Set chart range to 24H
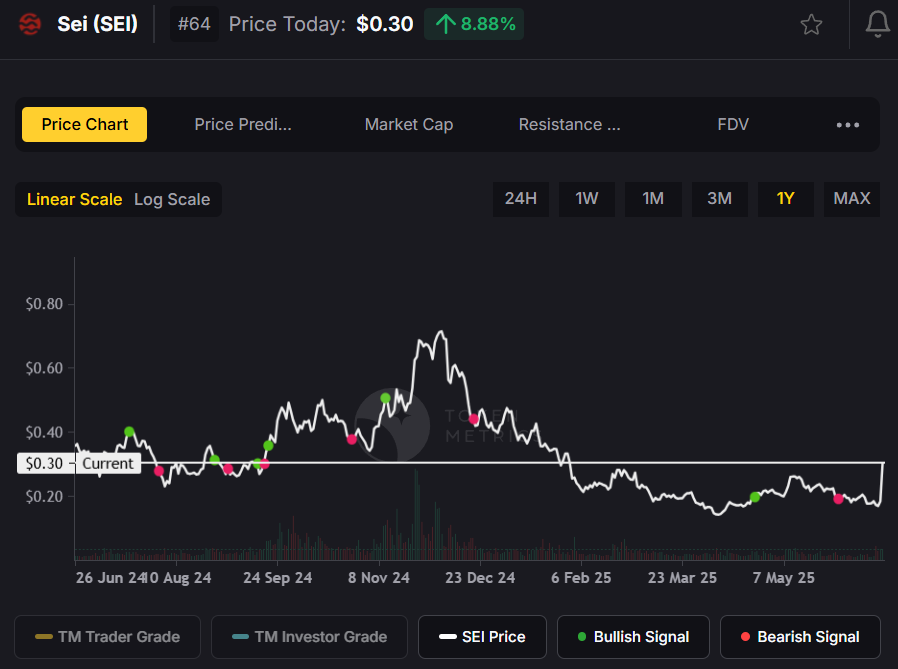This screenshot has width=898, height=669. [521, 199]
